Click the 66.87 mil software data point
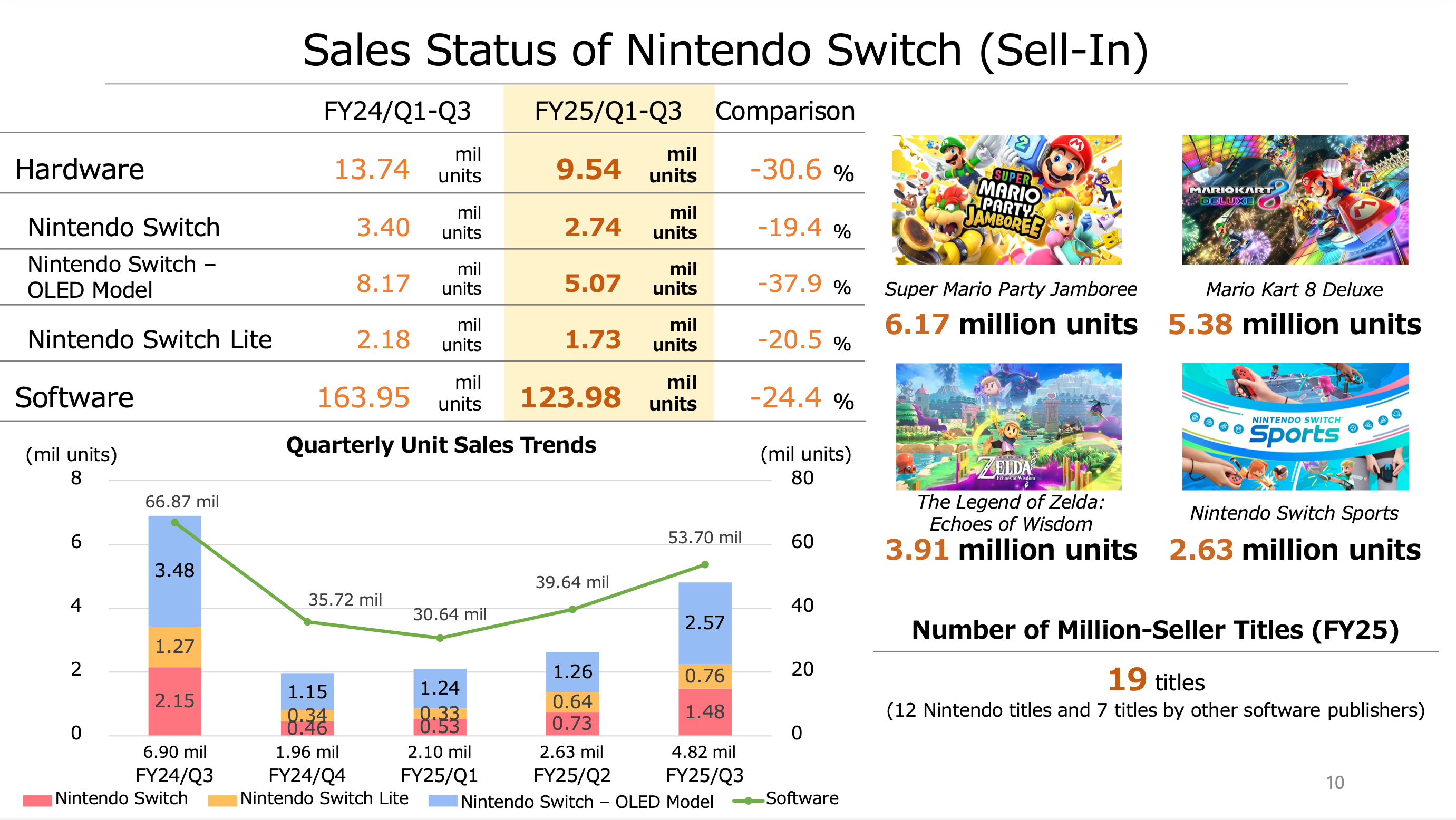The width and height of the screenshot is (1456, 820). point(175,523)
